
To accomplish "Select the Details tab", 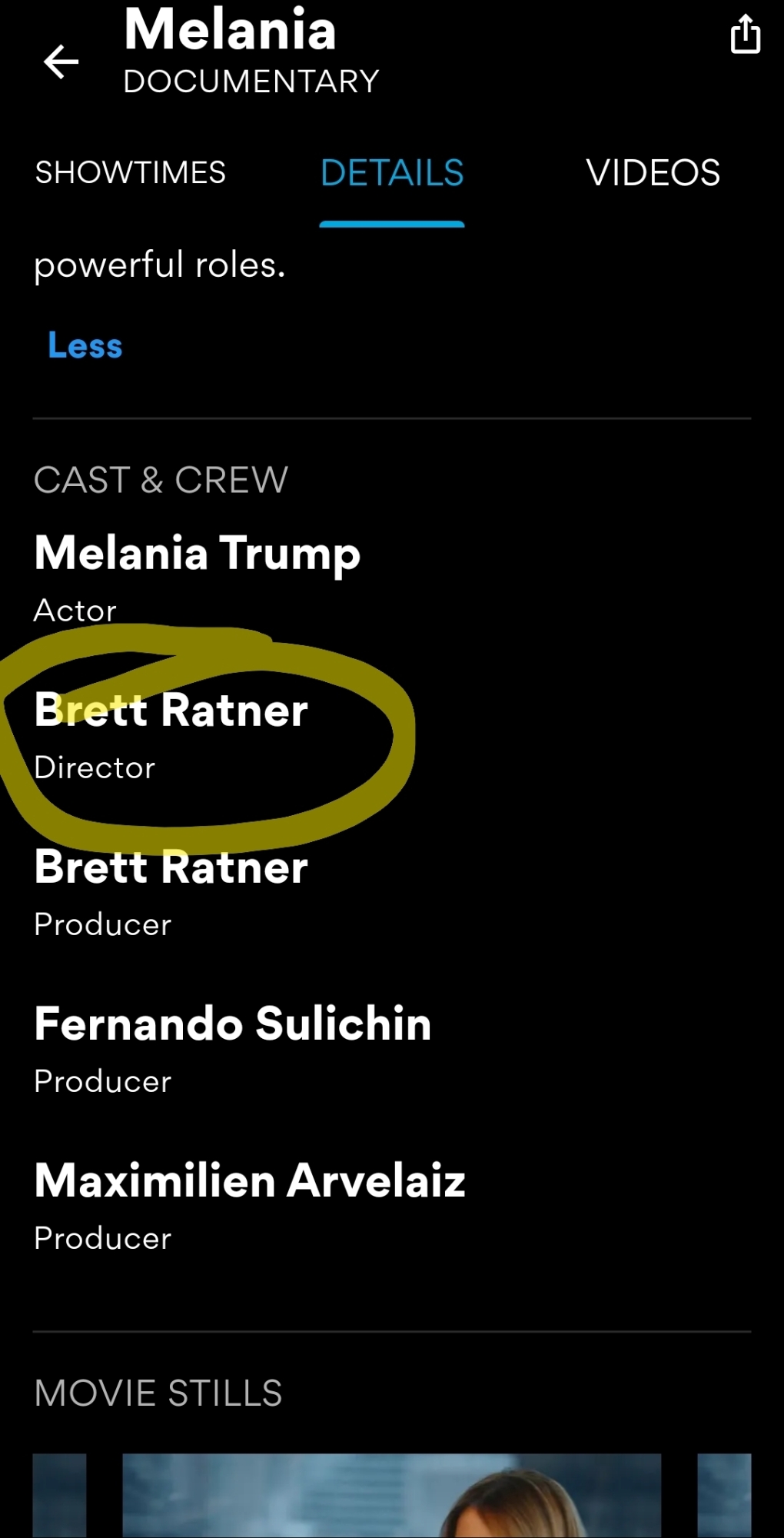I will [392, 172].
